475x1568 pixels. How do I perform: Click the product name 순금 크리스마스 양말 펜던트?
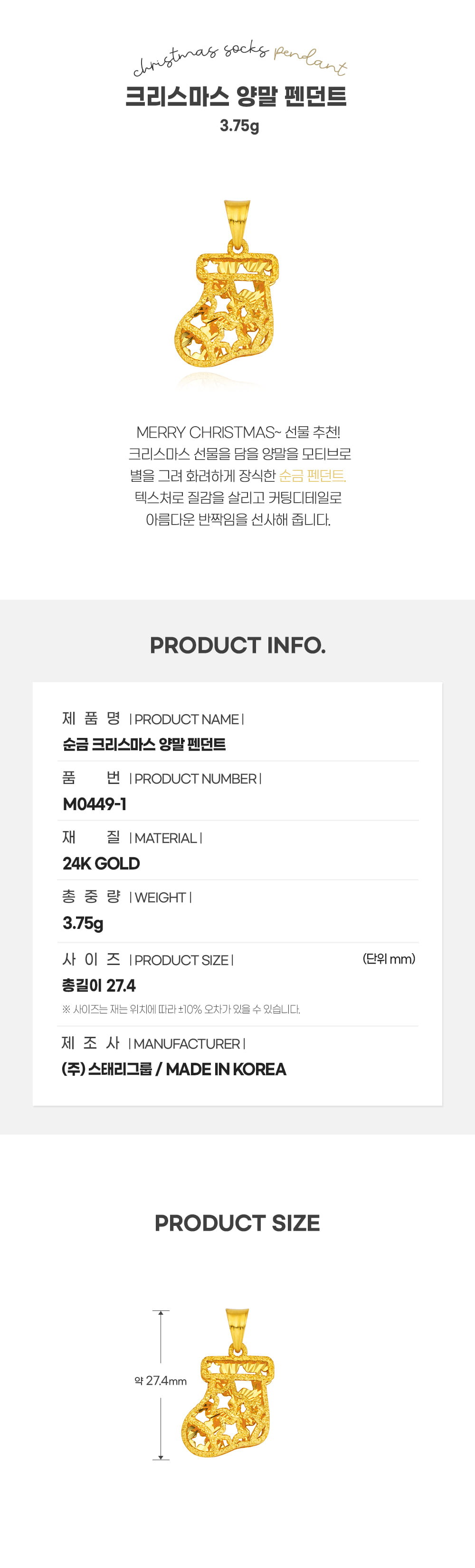pos(144,745)
